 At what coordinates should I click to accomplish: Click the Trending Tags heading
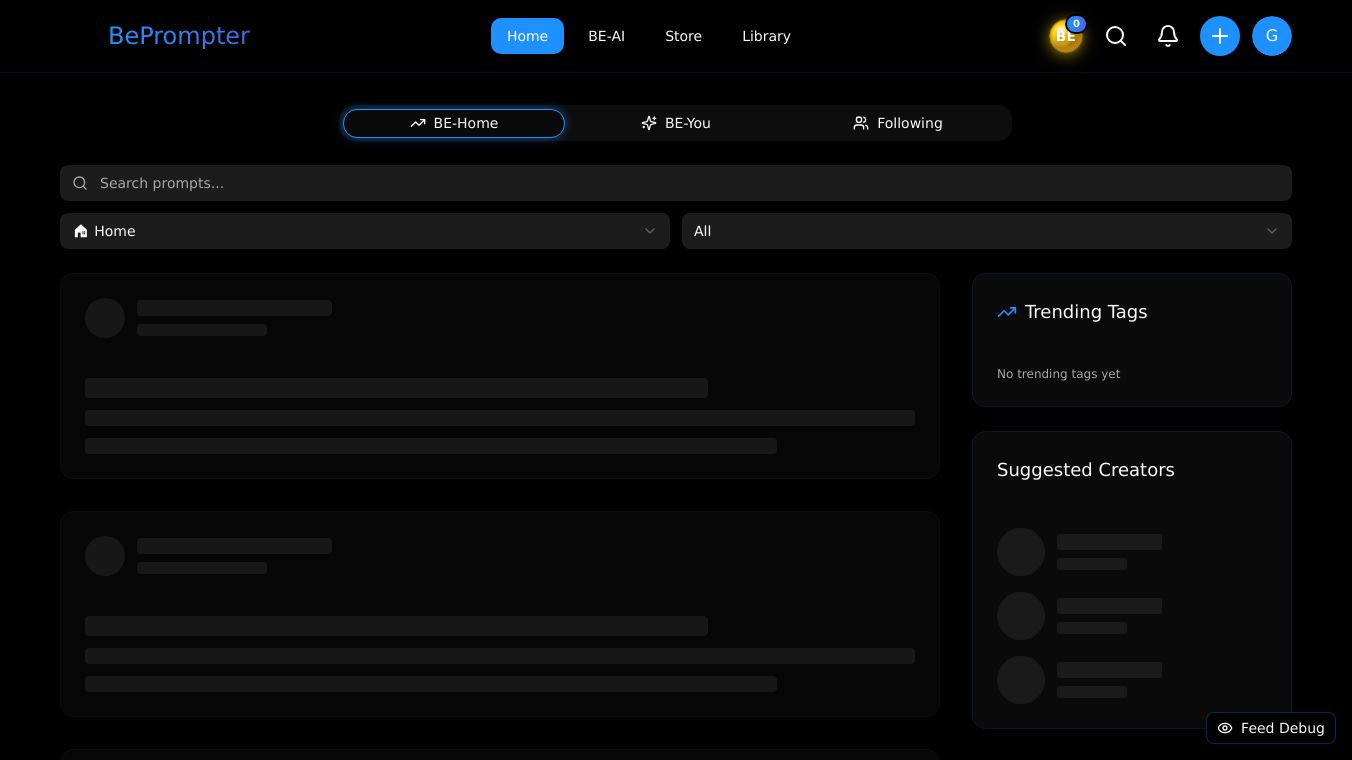1086,312
